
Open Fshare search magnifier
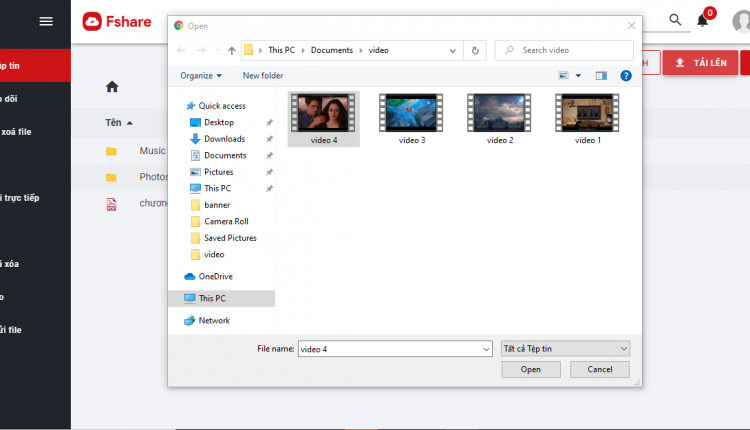675,20
